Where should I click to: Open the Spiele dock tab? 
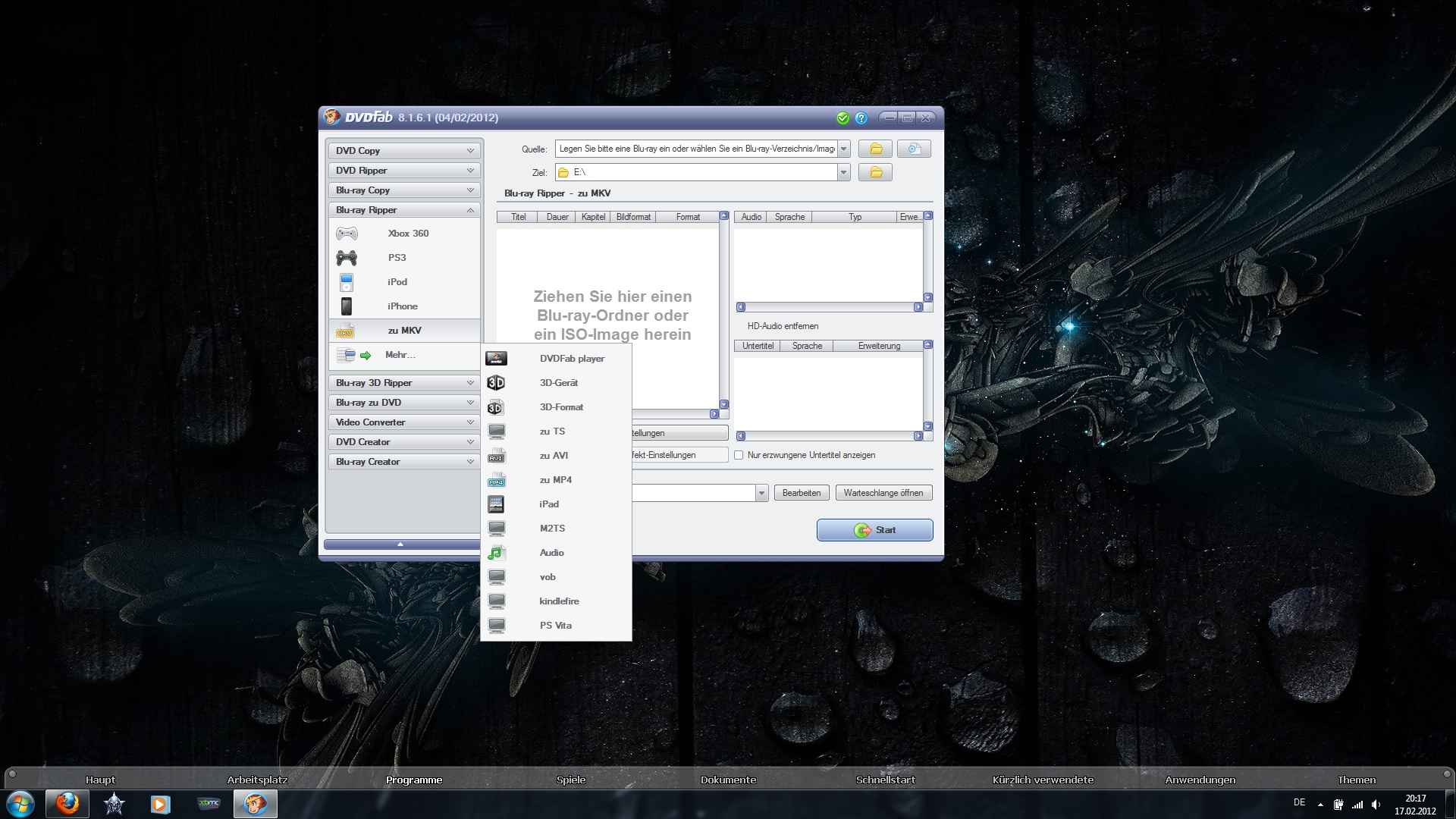click(571, 780)
